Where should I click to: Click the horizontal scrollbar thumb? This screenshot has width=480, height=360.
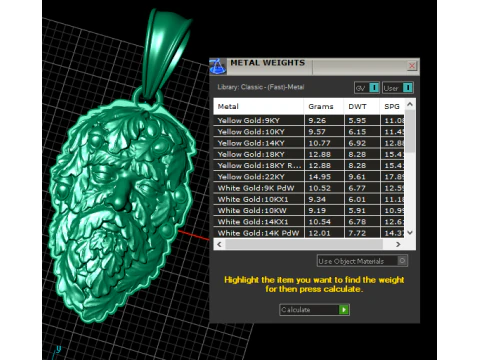coord(304,244)
